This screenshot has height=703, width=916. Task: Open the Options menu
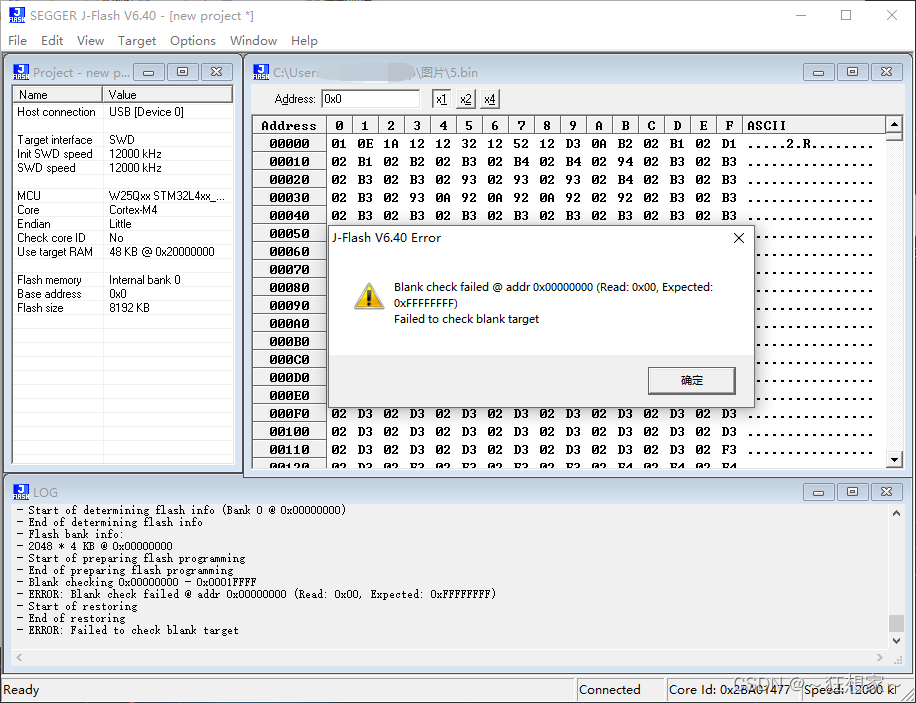click(193, 41)
